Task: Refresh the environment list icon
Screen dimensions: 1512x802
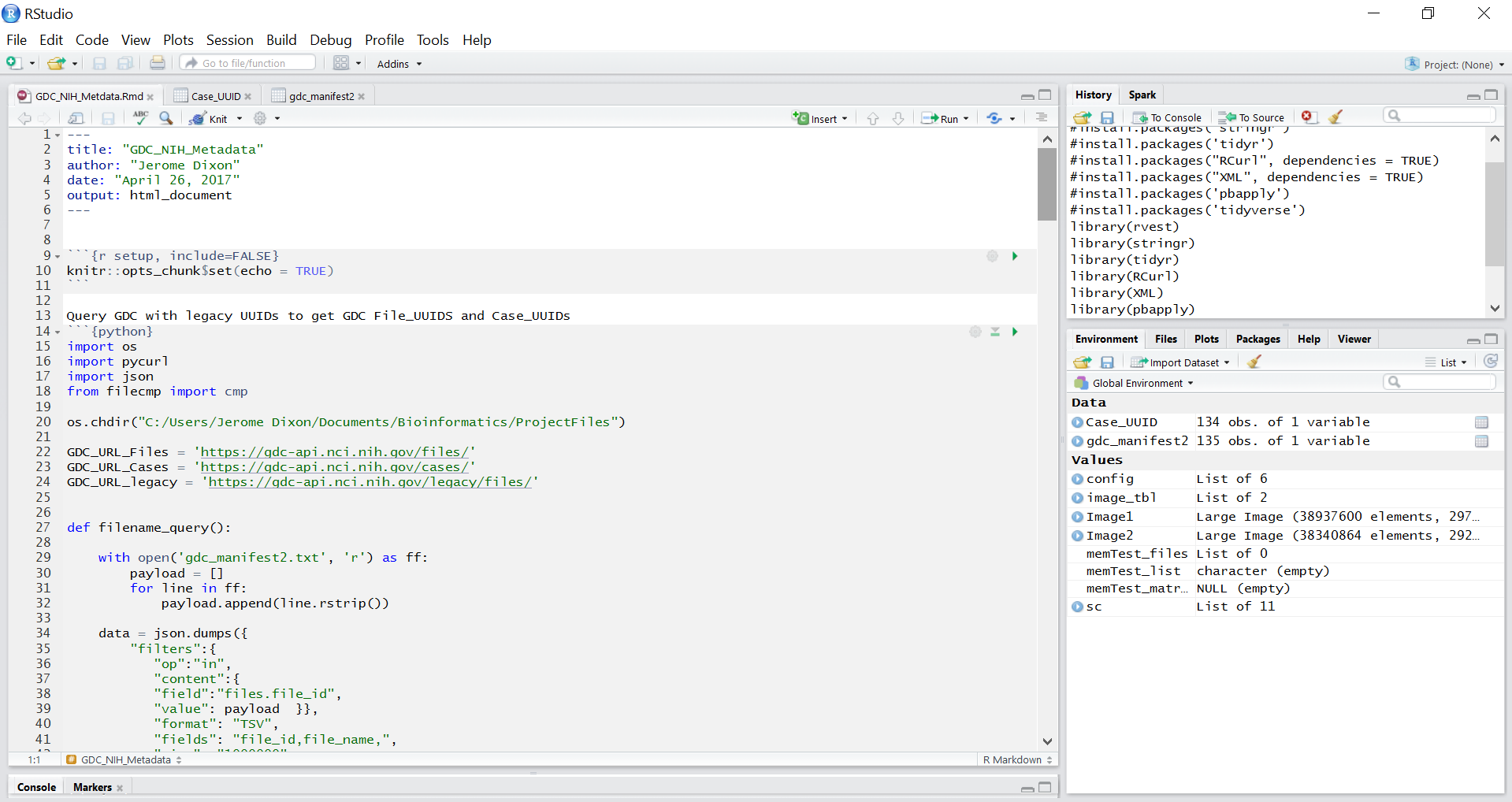Action: pos(1491,361)
